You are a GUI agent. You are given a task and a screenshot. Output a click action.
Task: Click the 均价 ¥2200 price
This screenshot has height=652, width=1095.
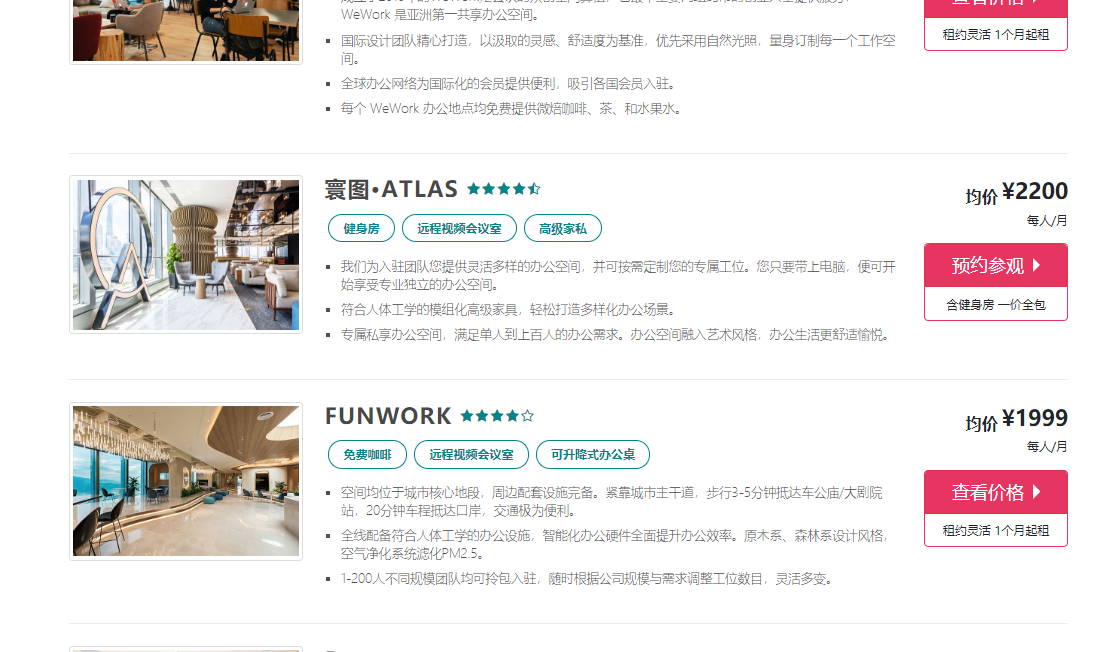point(1017,193)
